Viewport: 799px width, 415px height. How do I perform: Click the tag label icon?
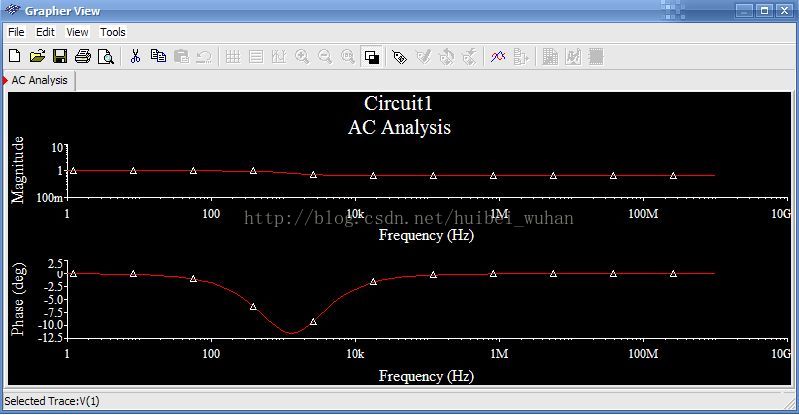click(x=400, y=57)
